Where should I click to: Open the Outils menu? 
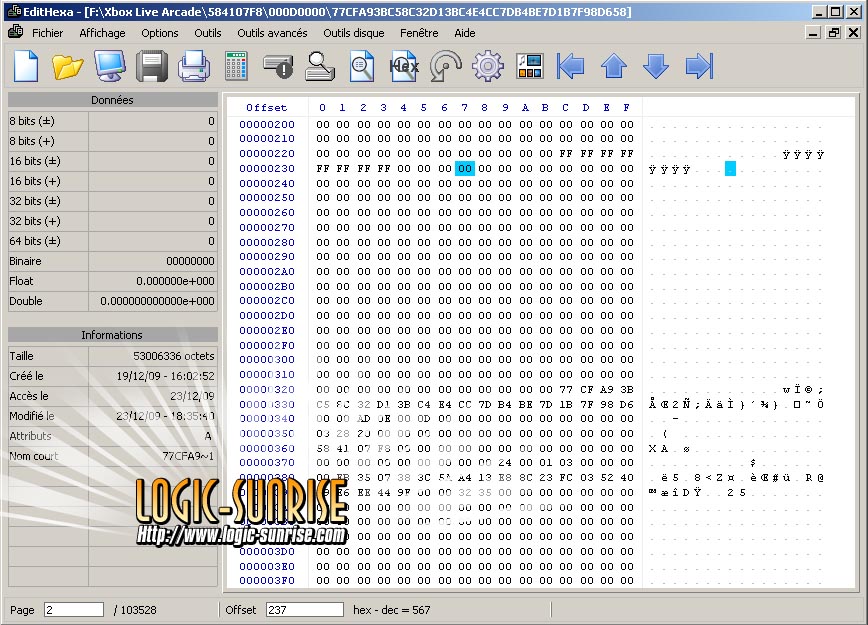coord(208,33)
